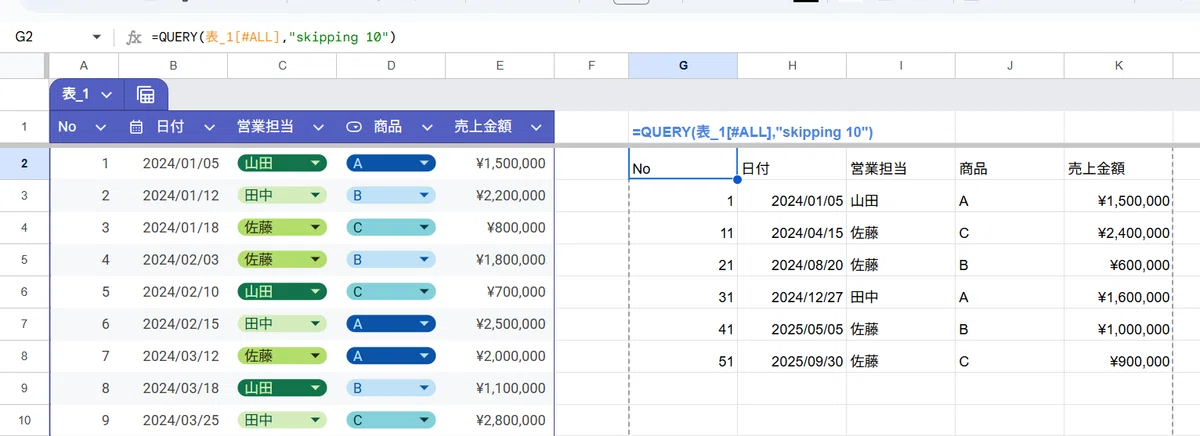Open 山田 chip dropdown in row 9
Image resolution: width=1200 pixels, height=436 pixels.
[316, 388]
